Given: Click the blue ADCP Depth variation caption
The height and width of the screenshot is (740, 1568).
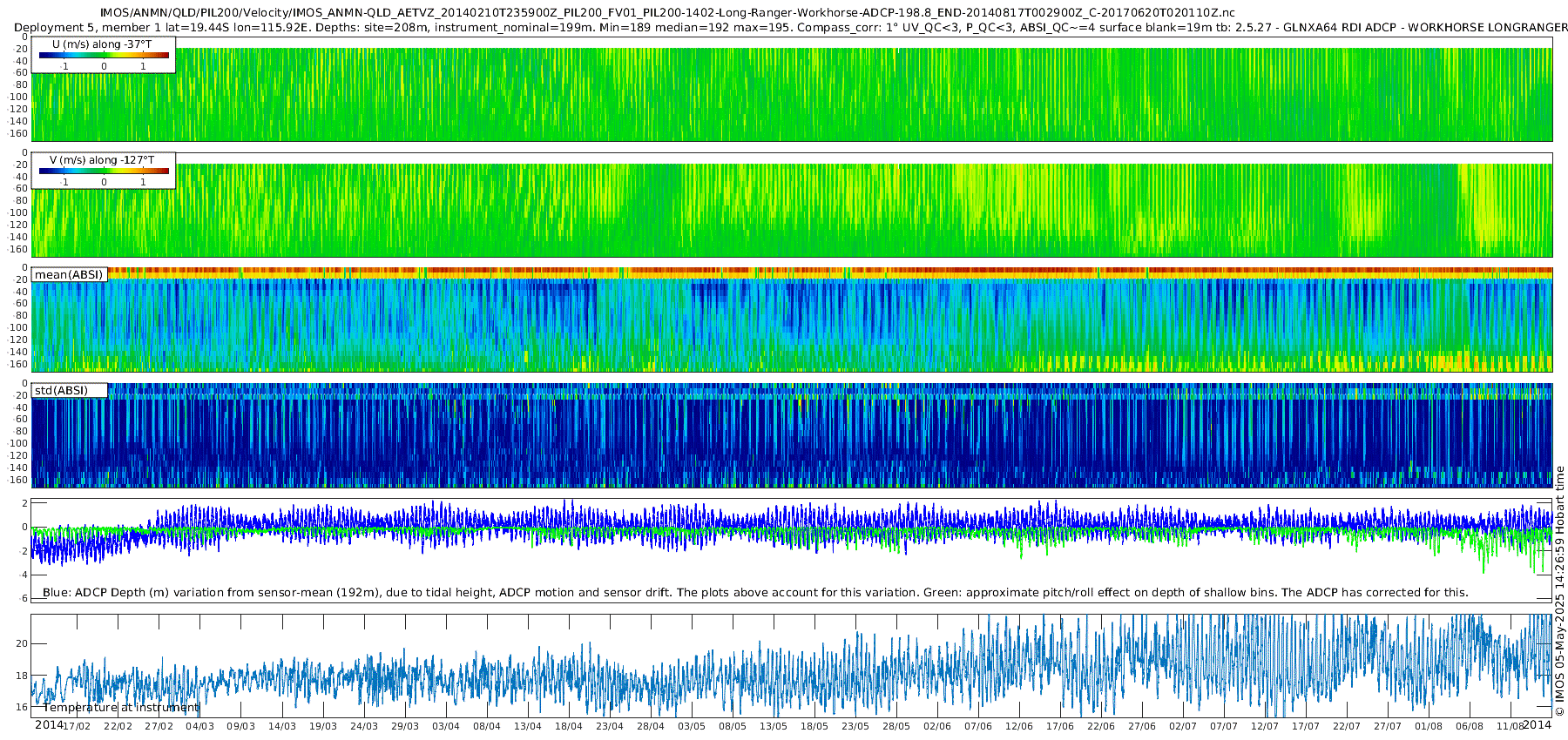Looking at the screenshot, I should pyautogui.click(x=755, y=593).
